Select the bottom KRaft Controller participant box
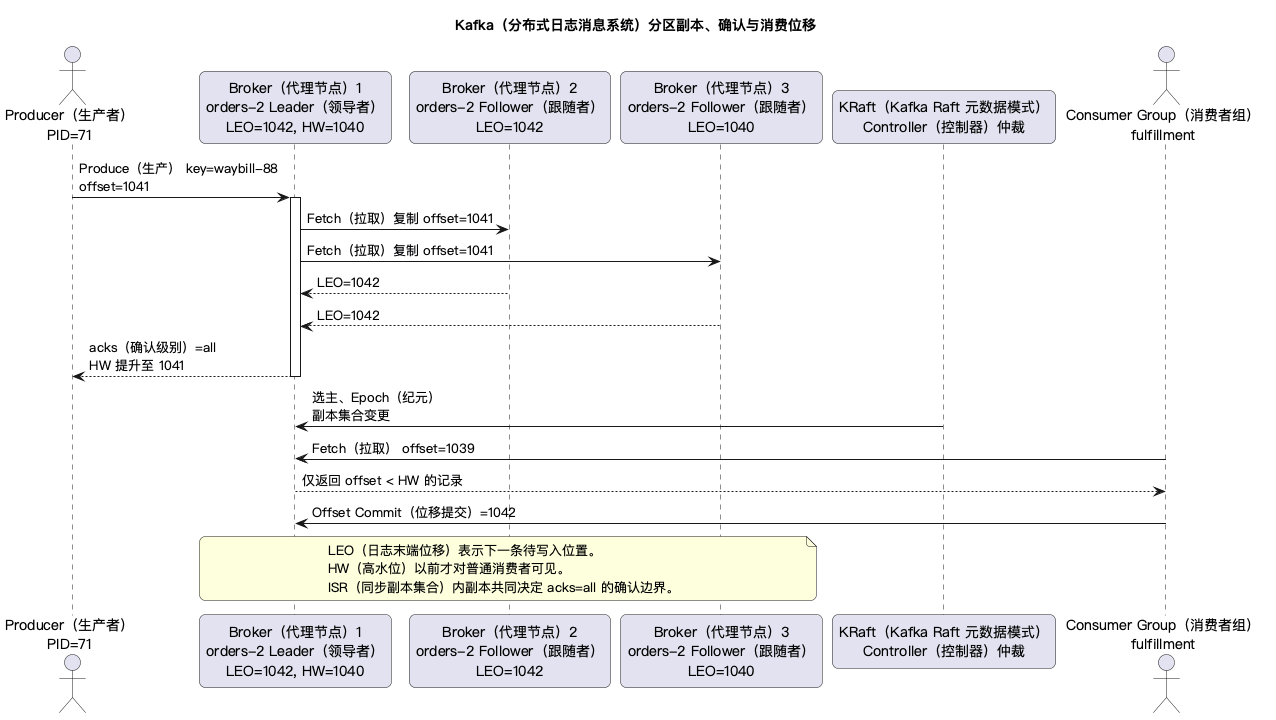This screenshot has width=1276, height=720. [x=943, y=641]
